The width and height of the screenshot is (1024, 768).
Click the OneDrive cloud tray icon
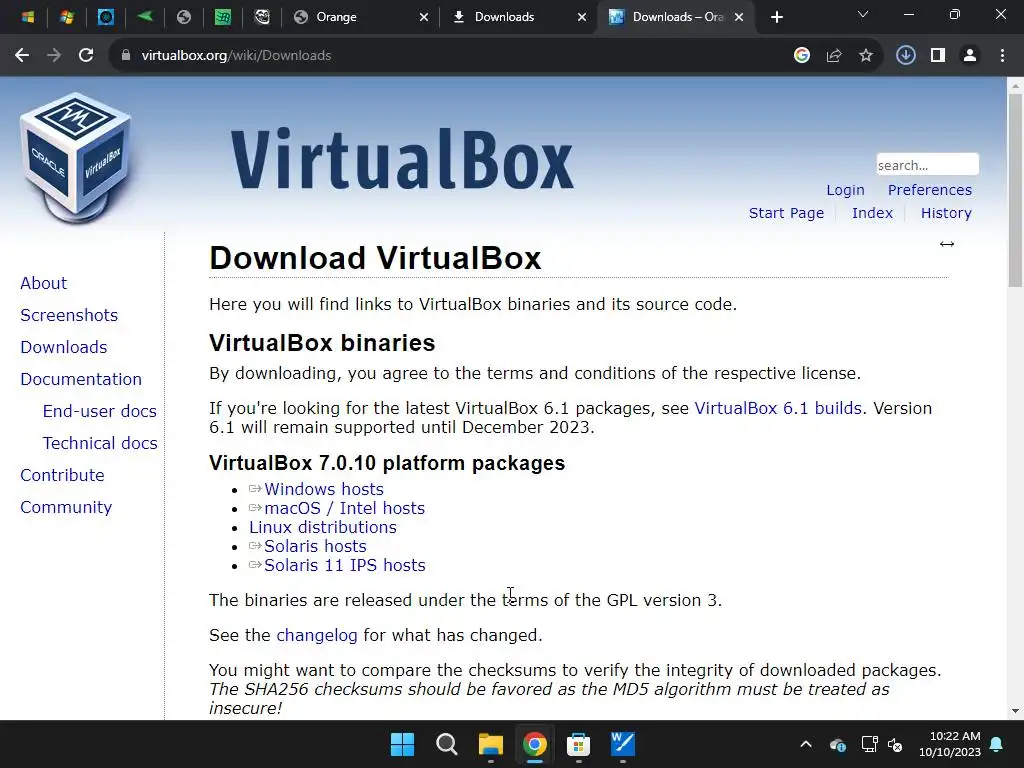tap(838, 744)
